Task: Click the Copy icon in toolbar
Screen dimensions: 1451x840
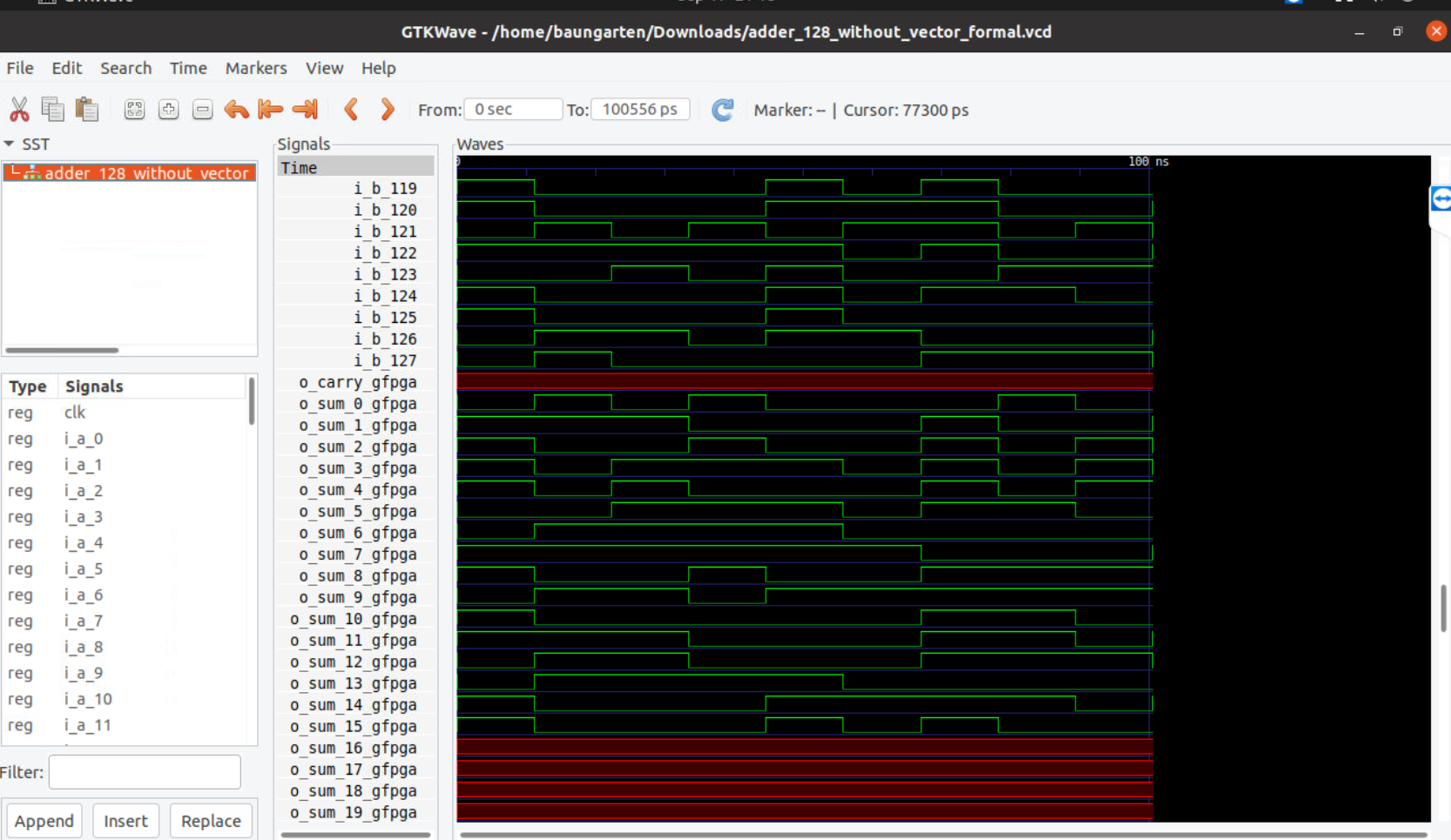Action: [53, 110]
